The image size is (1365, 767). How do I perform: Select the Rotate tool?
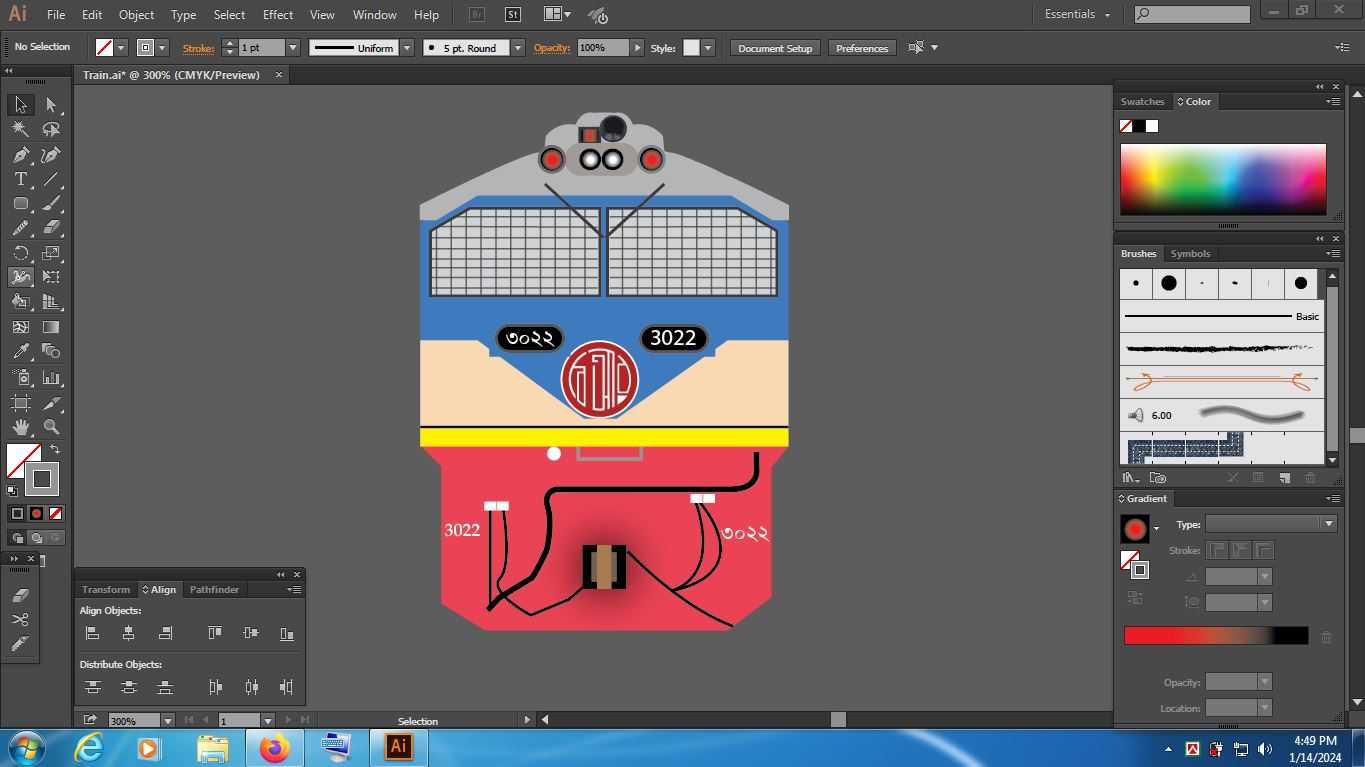pyautogui.click(x=20, y=253)
